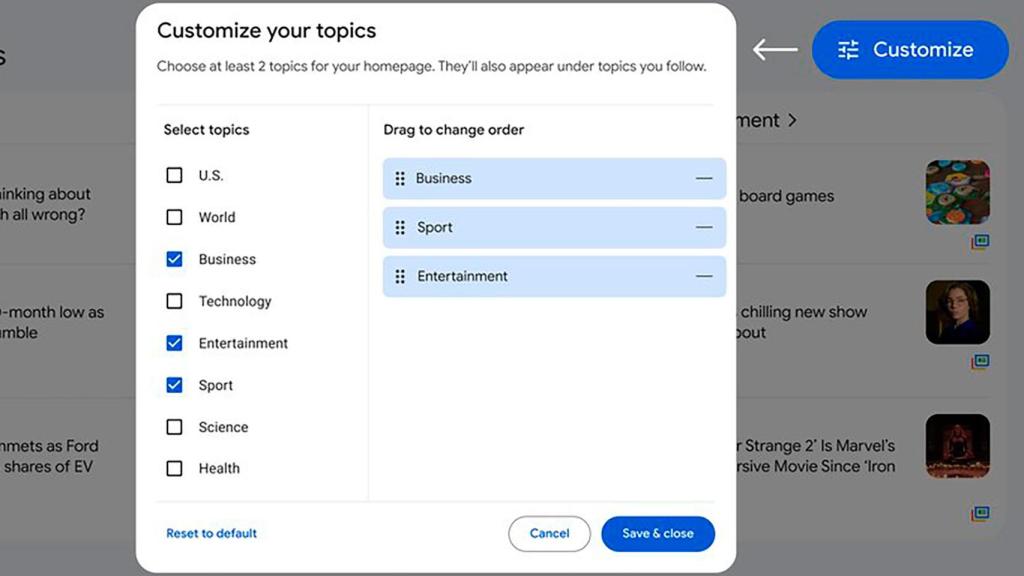The width and height of the screenshot is (1024, 576).
Task: Click the Save & close button
Action: point(658,533)
